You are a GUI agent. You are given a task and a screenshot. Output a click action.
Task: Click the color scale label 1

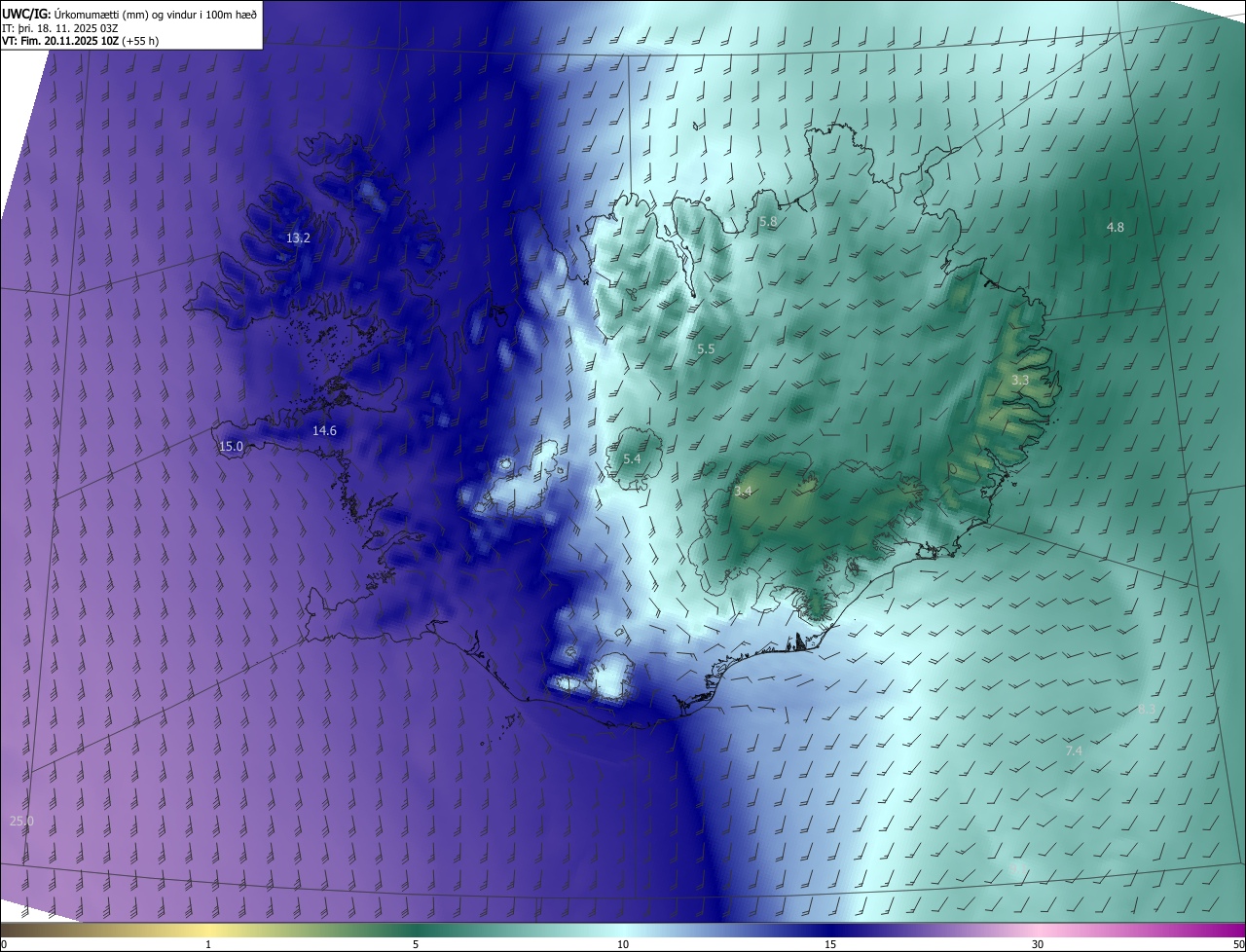(208, 944)
